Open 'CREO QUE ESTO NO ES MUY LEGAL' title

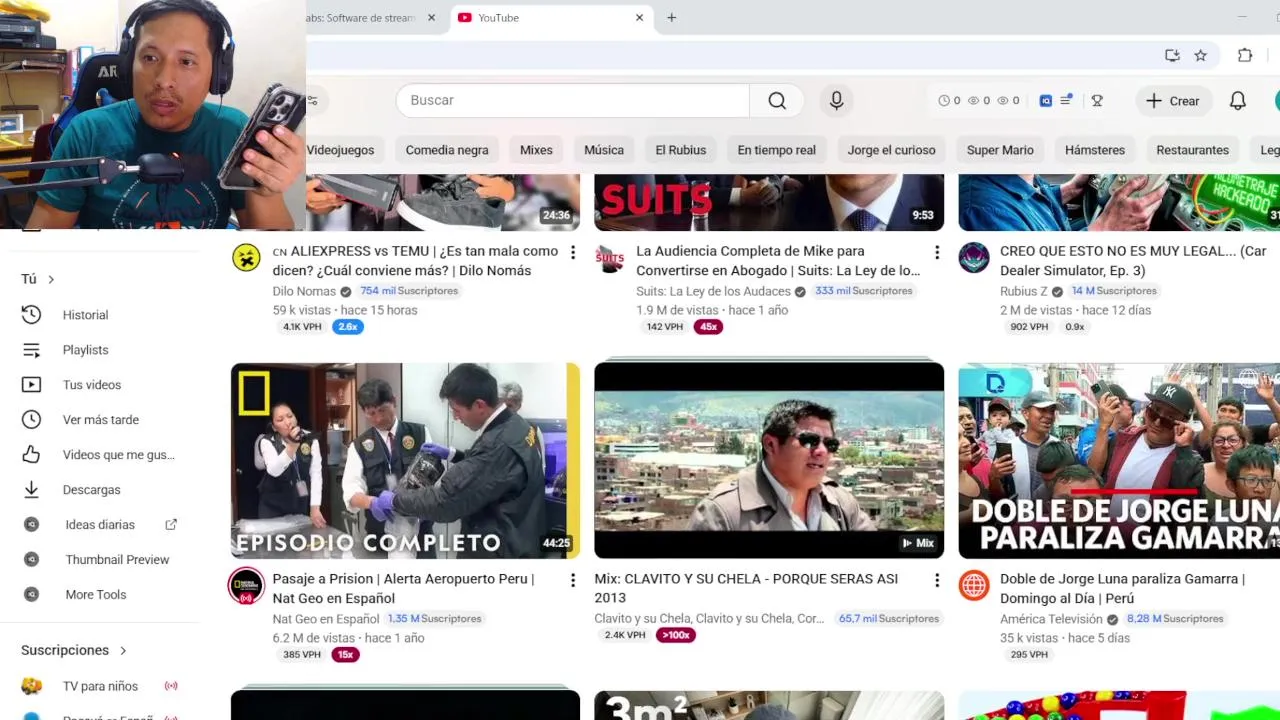(x=1134, y=261)
